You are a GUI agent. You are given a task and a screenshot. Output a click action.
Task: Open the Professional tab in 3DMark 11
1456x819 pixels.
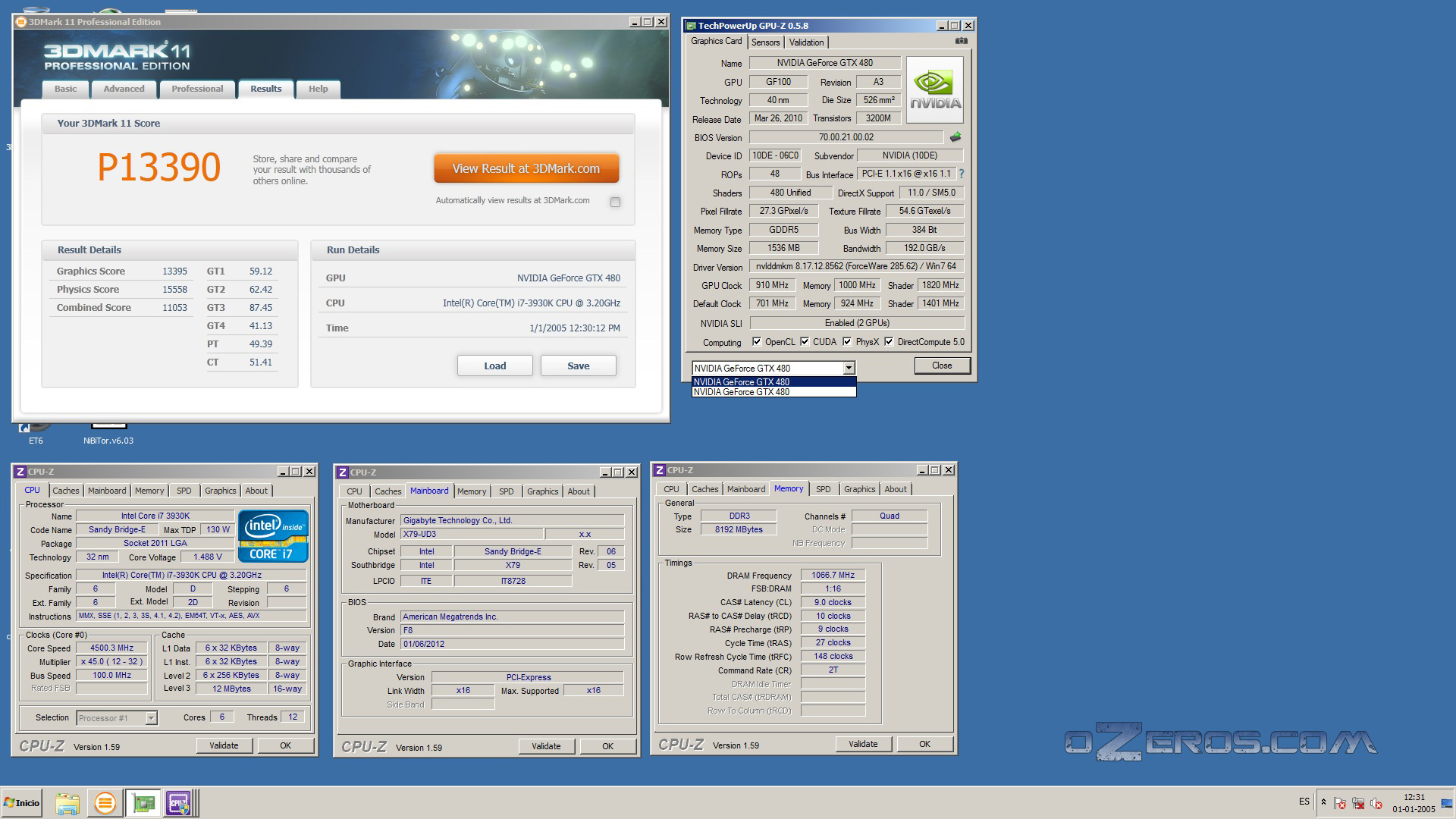coord(197,89)
